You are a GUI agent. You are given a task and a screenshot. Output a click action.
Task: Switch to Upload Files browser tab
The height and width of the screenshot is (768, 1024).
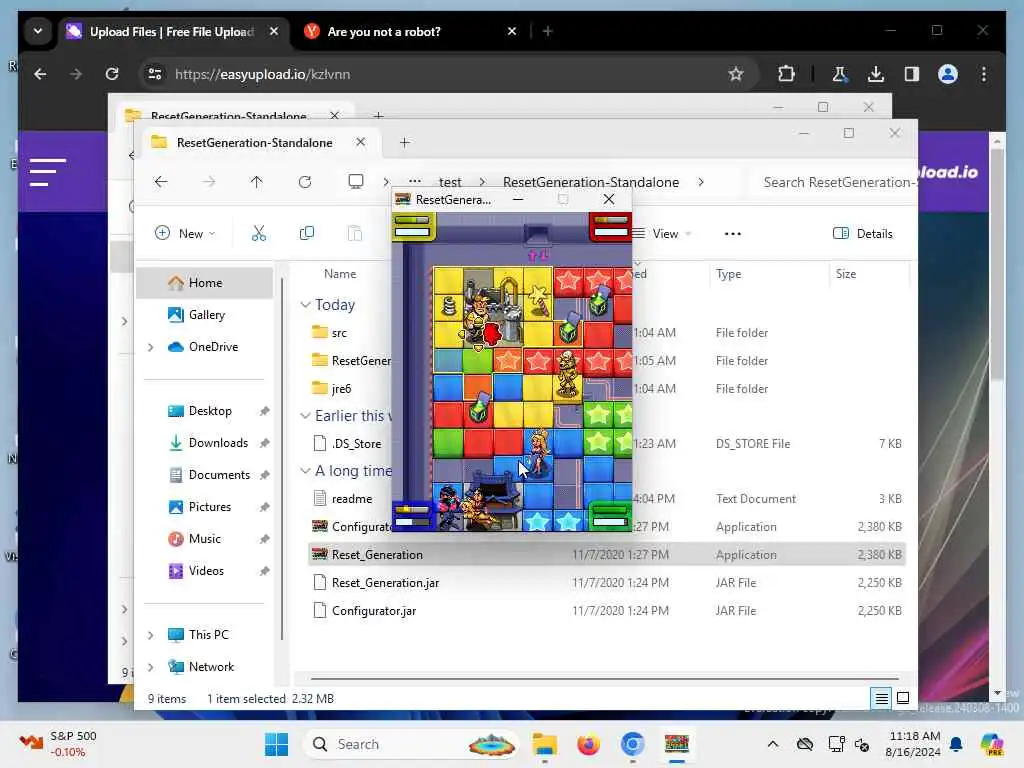coord(174,31)
